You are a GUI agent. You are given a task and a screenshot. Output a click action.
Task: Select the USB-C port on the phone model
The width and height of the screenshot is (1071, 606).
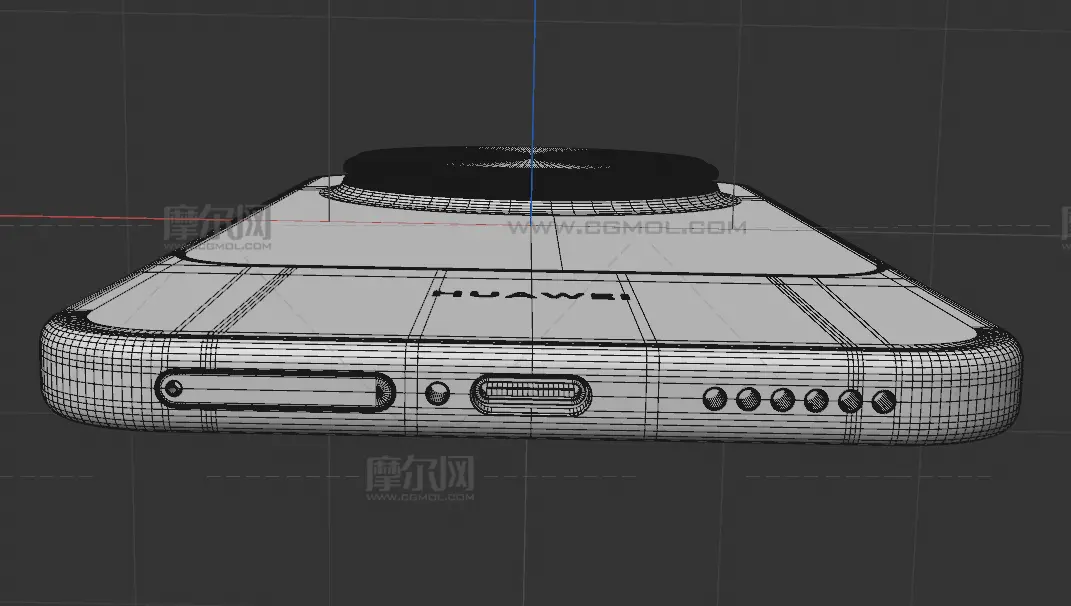pyautogui.click(x=531, y=395)
